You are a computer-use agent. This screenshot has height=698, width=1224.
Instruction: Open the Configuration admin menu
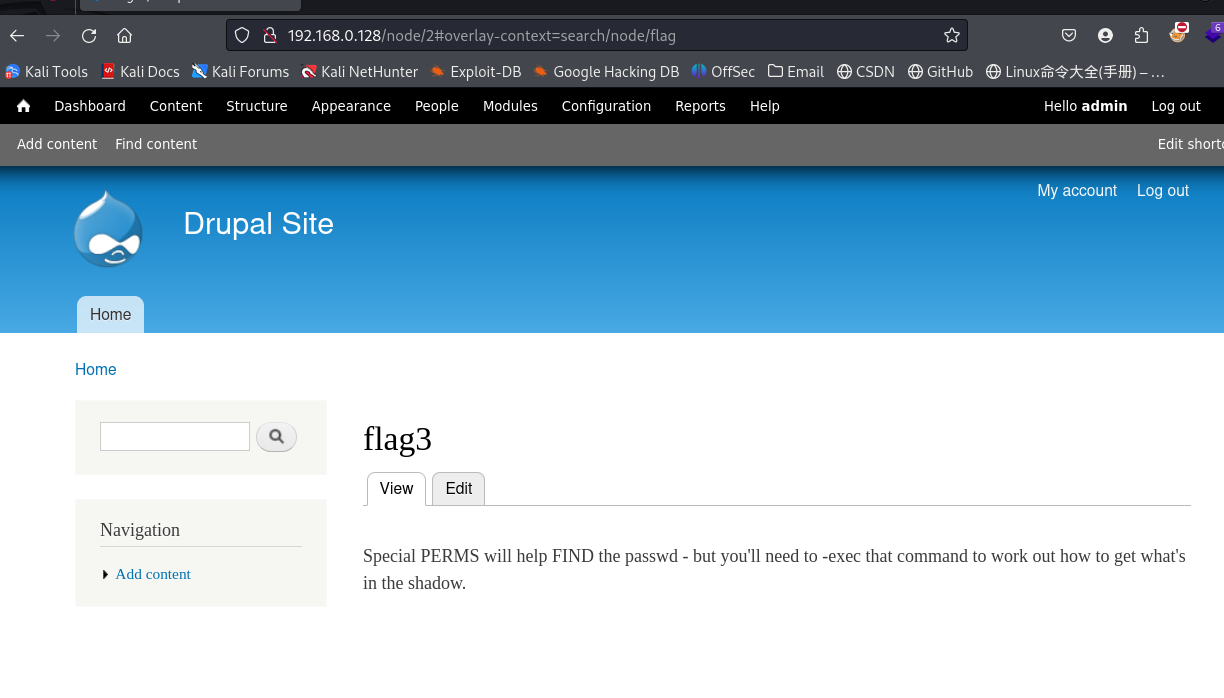coord(606,106)
